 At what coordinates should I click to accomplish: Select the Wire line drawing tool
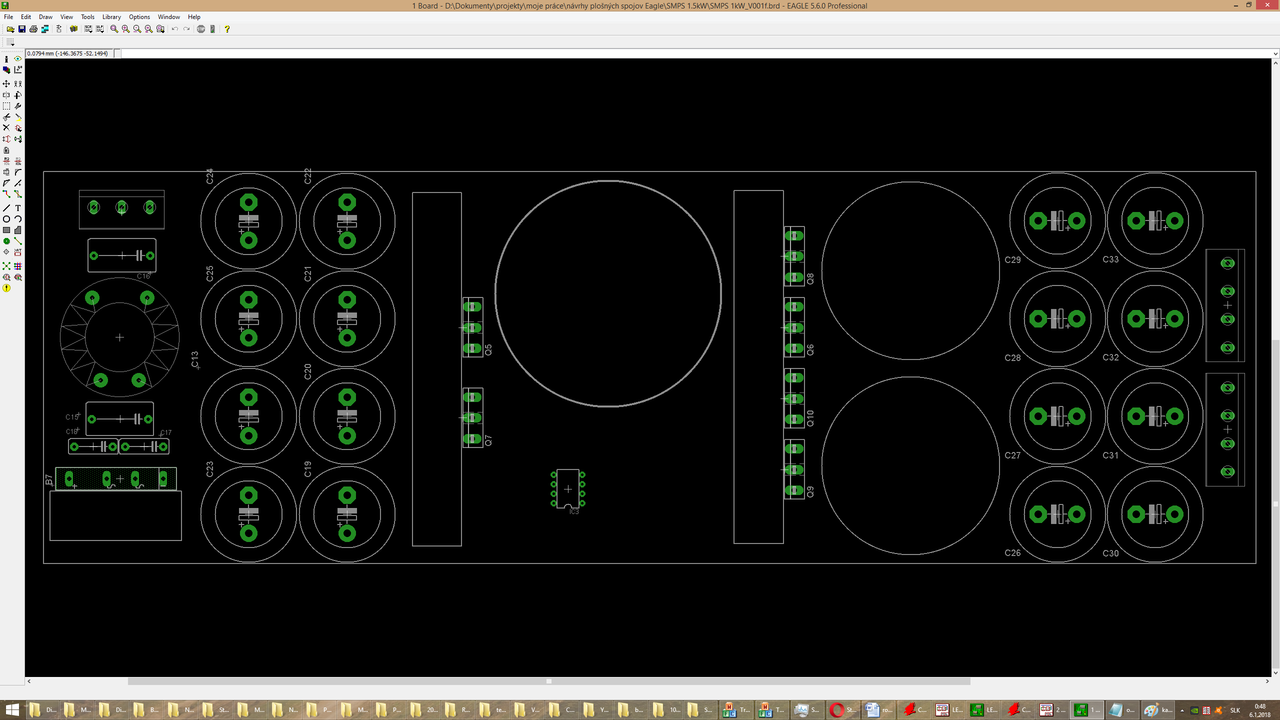pyautogui.click(x=7, y=208)
